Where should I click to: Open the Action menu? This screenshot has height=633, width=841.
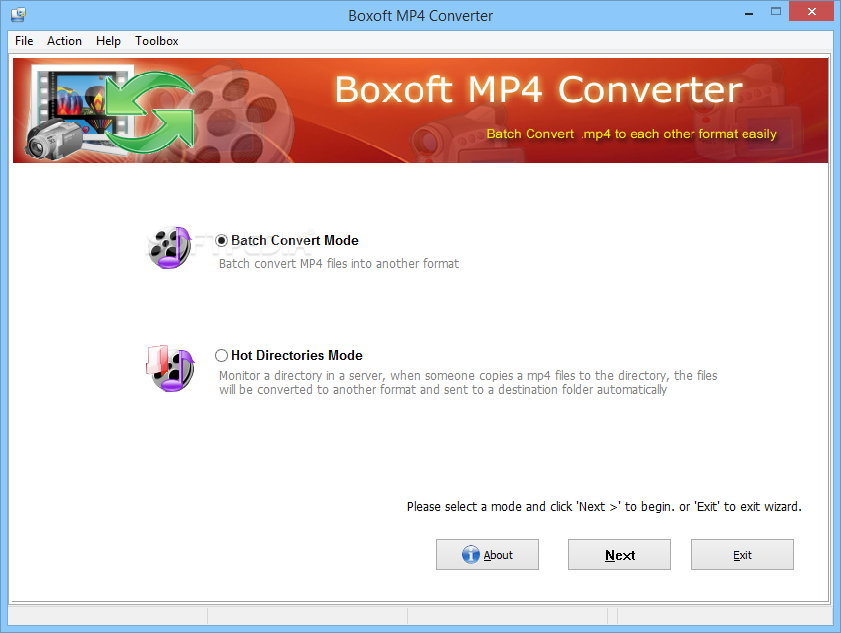(x=64, y=41)
